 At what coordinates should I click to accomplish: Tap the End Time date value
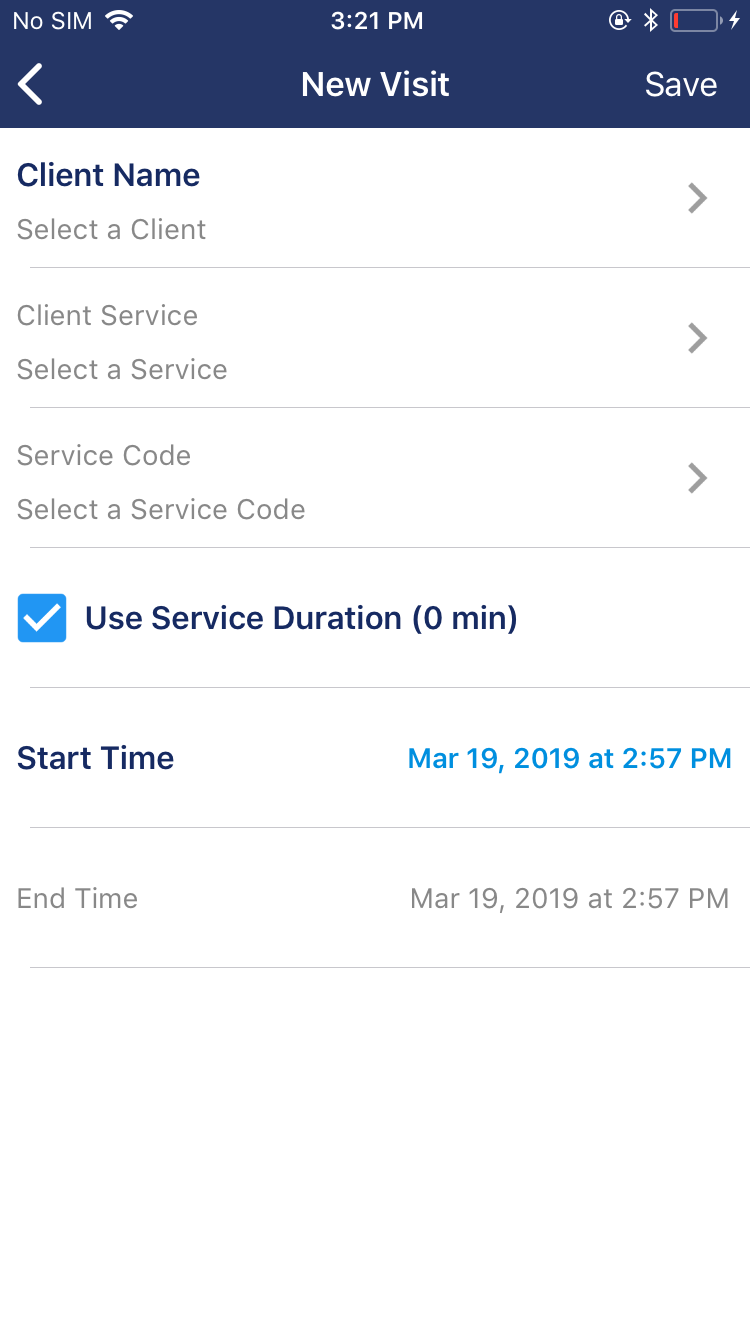569,898
